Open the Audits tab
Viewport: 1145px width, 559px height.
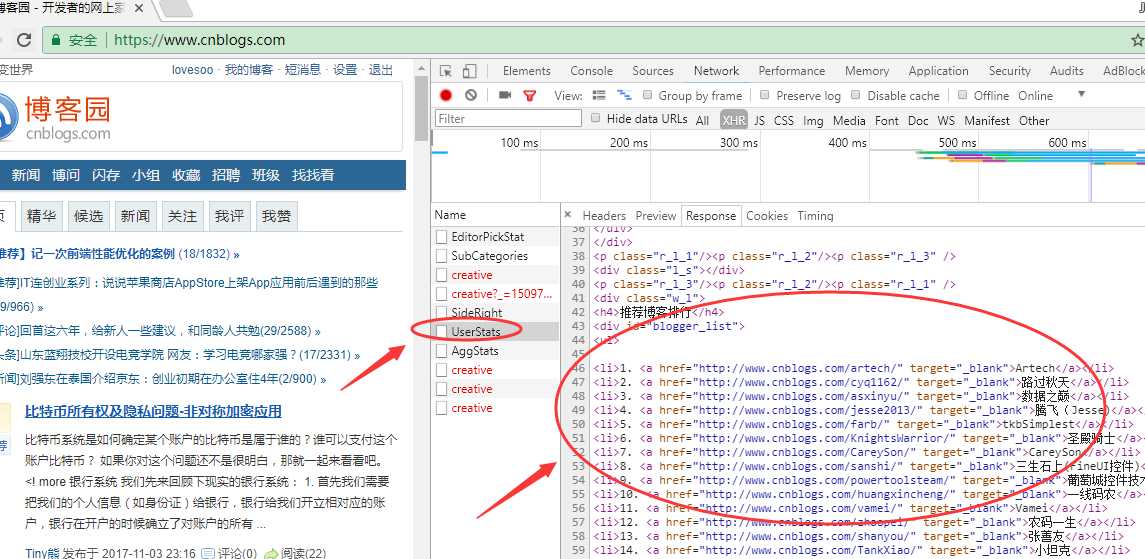pos(1067,71)
